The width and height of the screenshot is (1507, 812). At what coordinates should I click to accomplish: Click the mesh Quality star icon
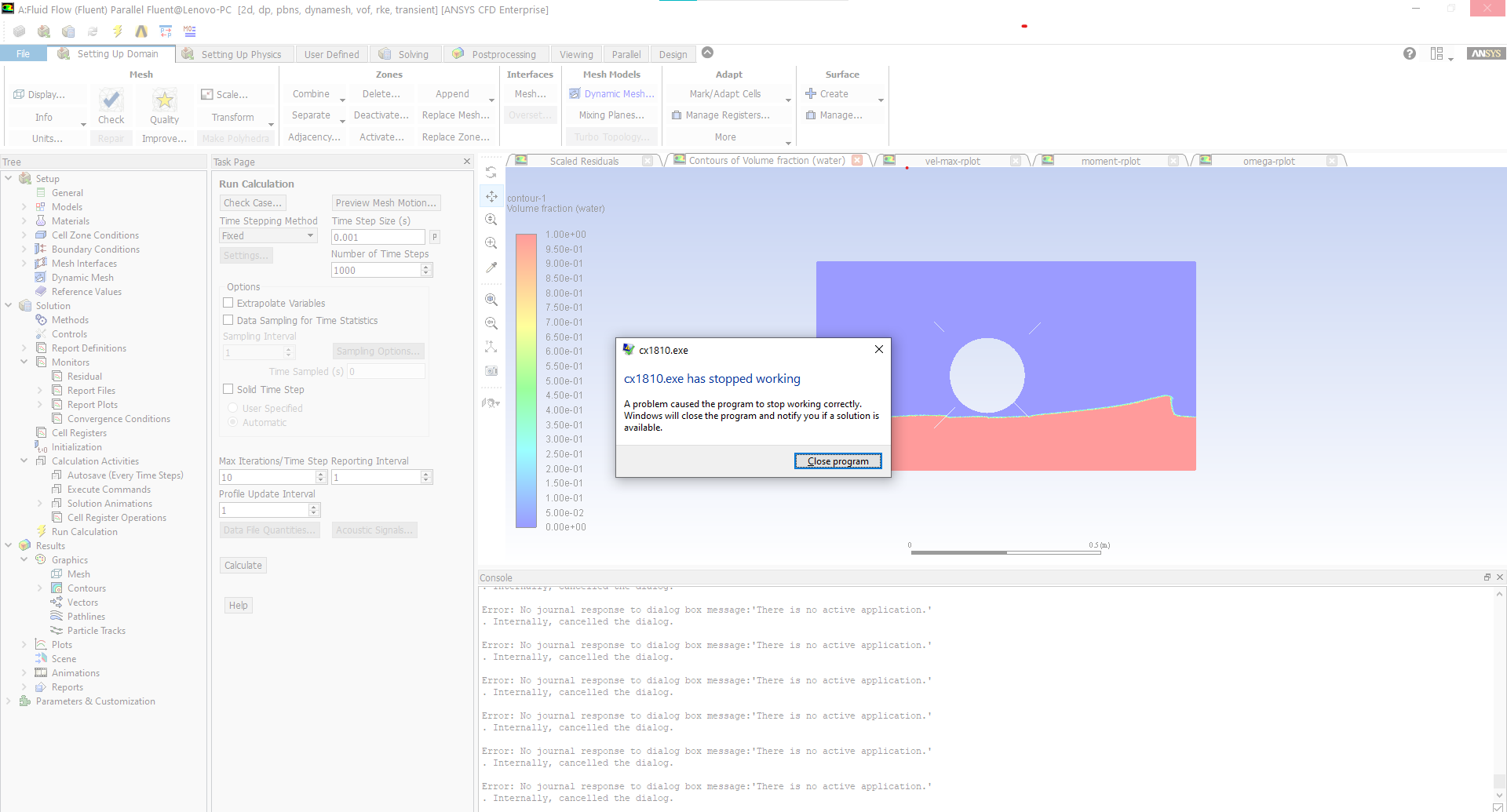pyautogui.click(x=164, y=100)
